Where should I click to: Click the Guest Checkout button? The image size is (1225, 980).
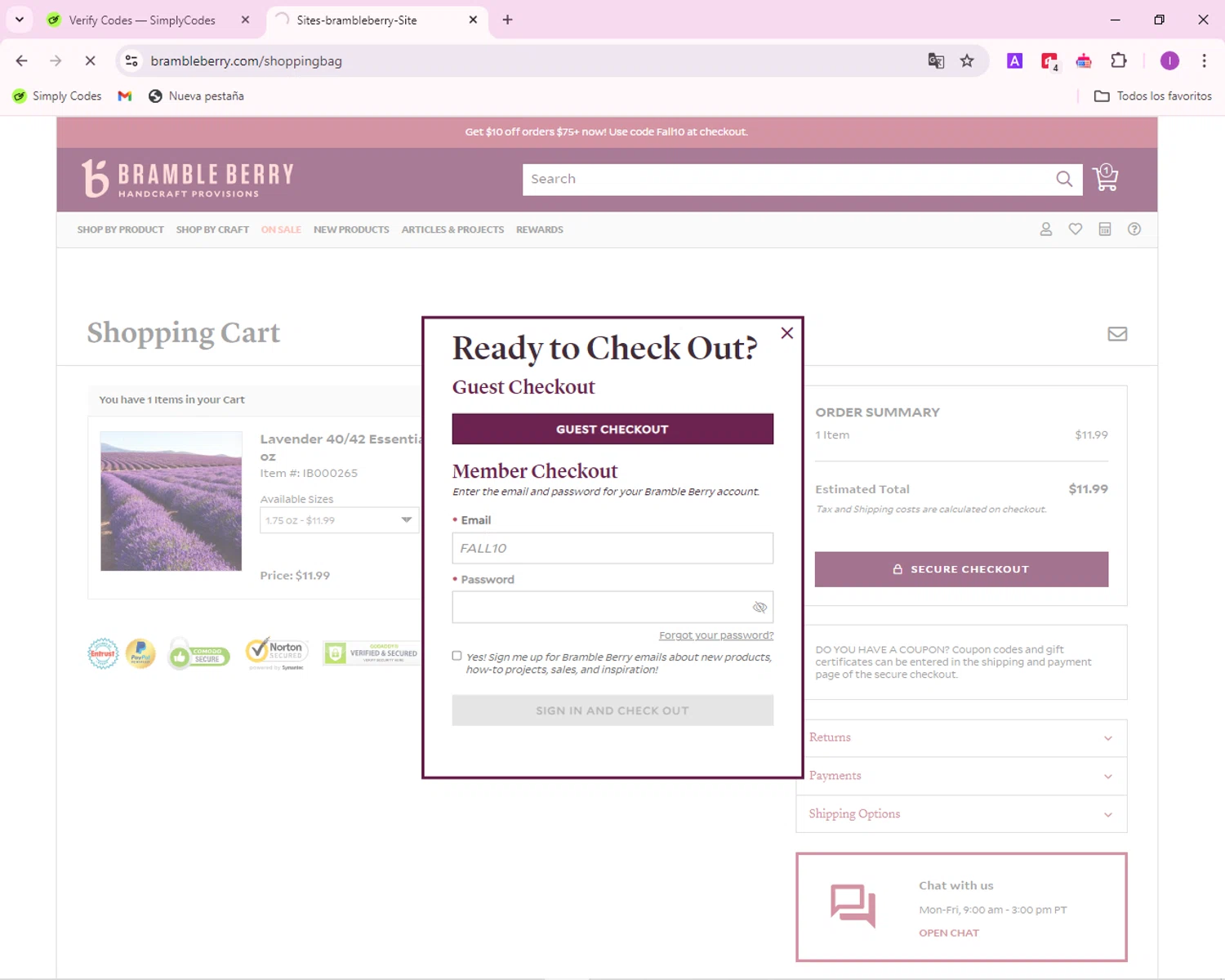tap(612, 429)
